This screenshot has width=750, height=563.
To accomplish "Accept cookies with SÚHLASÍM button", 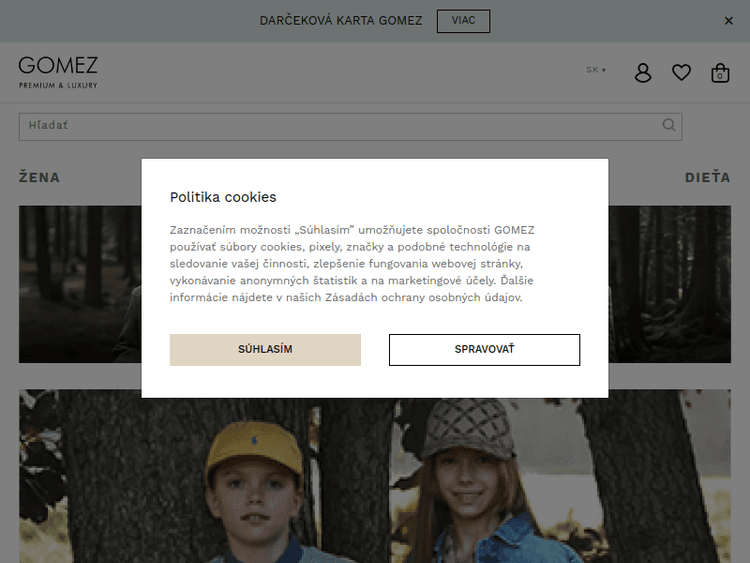I will [x=265, y=350].
